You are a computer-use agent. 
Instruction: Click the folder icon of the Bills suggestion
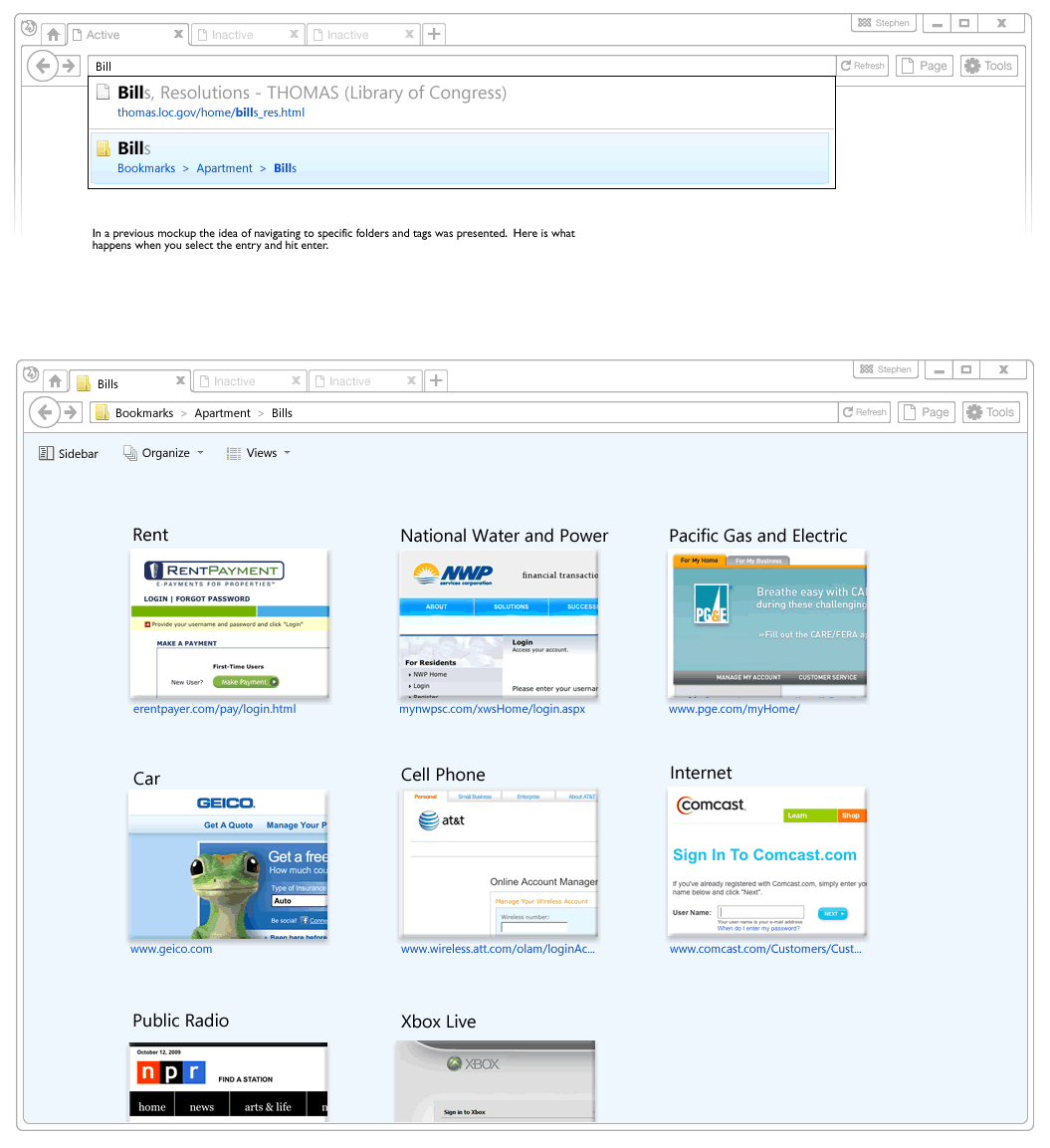[x=104, y=148]
